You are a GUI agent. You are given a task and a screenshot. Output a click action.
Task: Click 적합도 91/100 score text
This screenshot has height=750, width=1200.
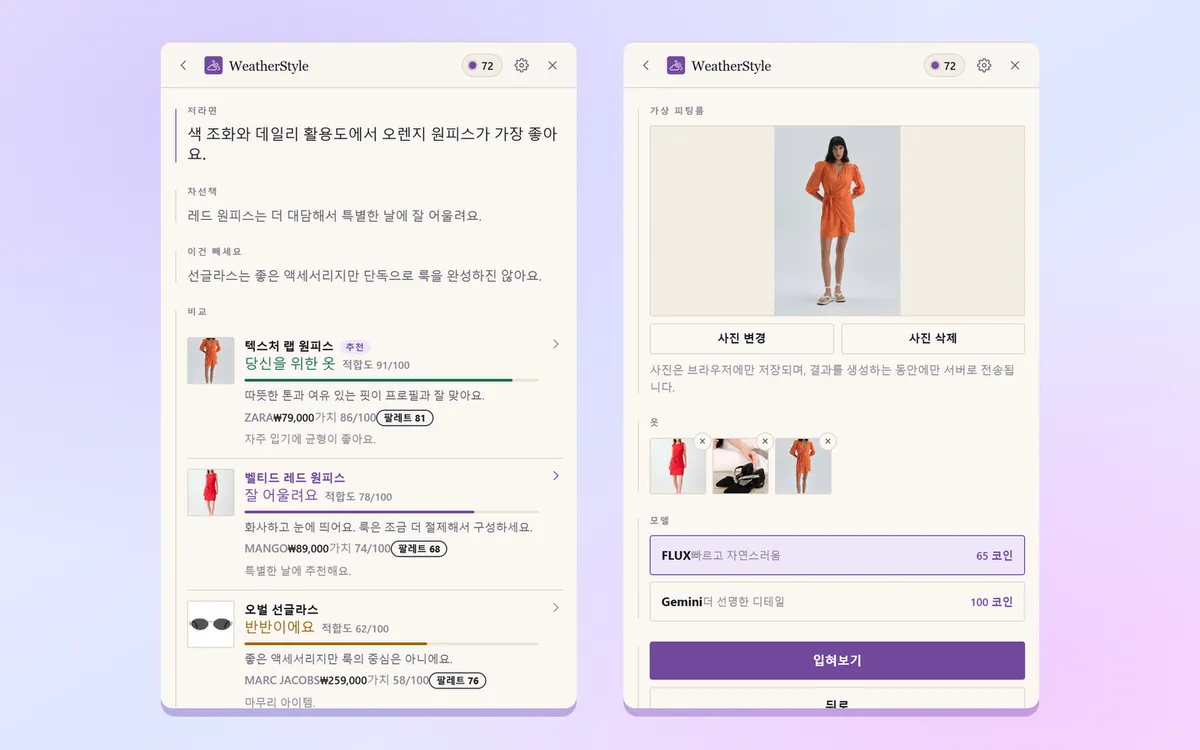click(376, 365)
